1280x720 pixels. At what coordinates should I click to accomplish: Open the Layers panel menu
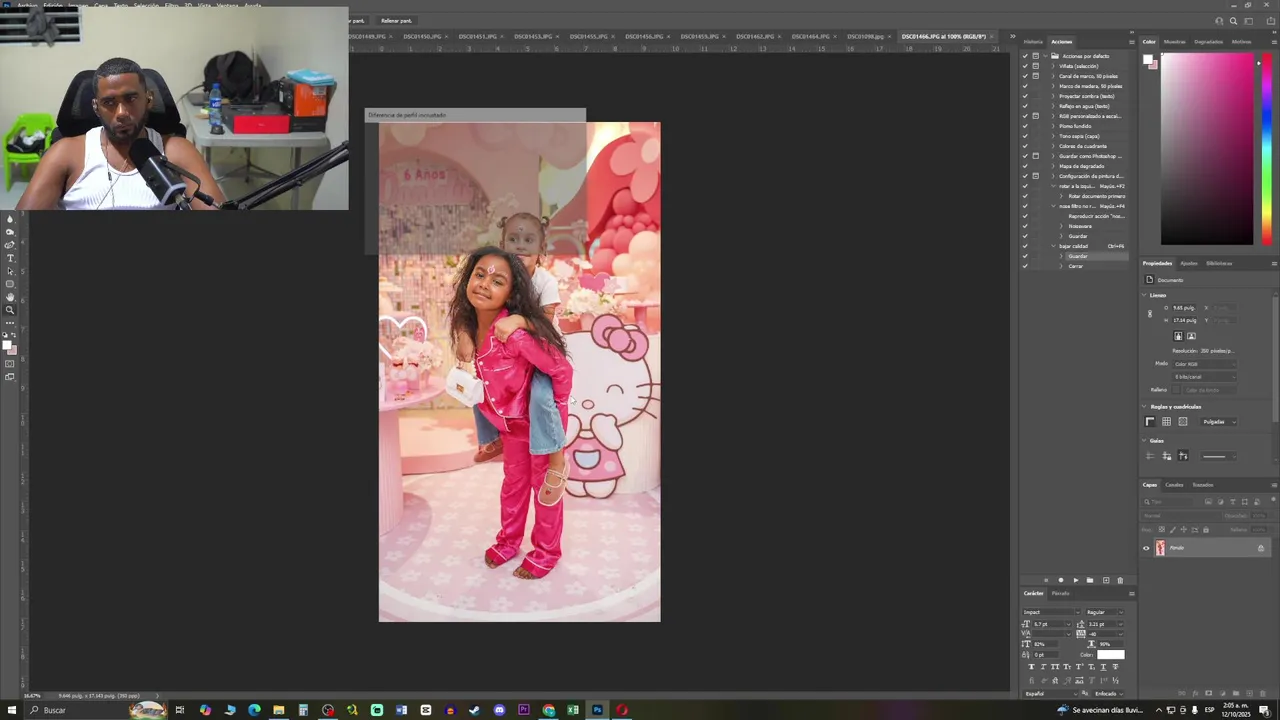point(1273,485)
